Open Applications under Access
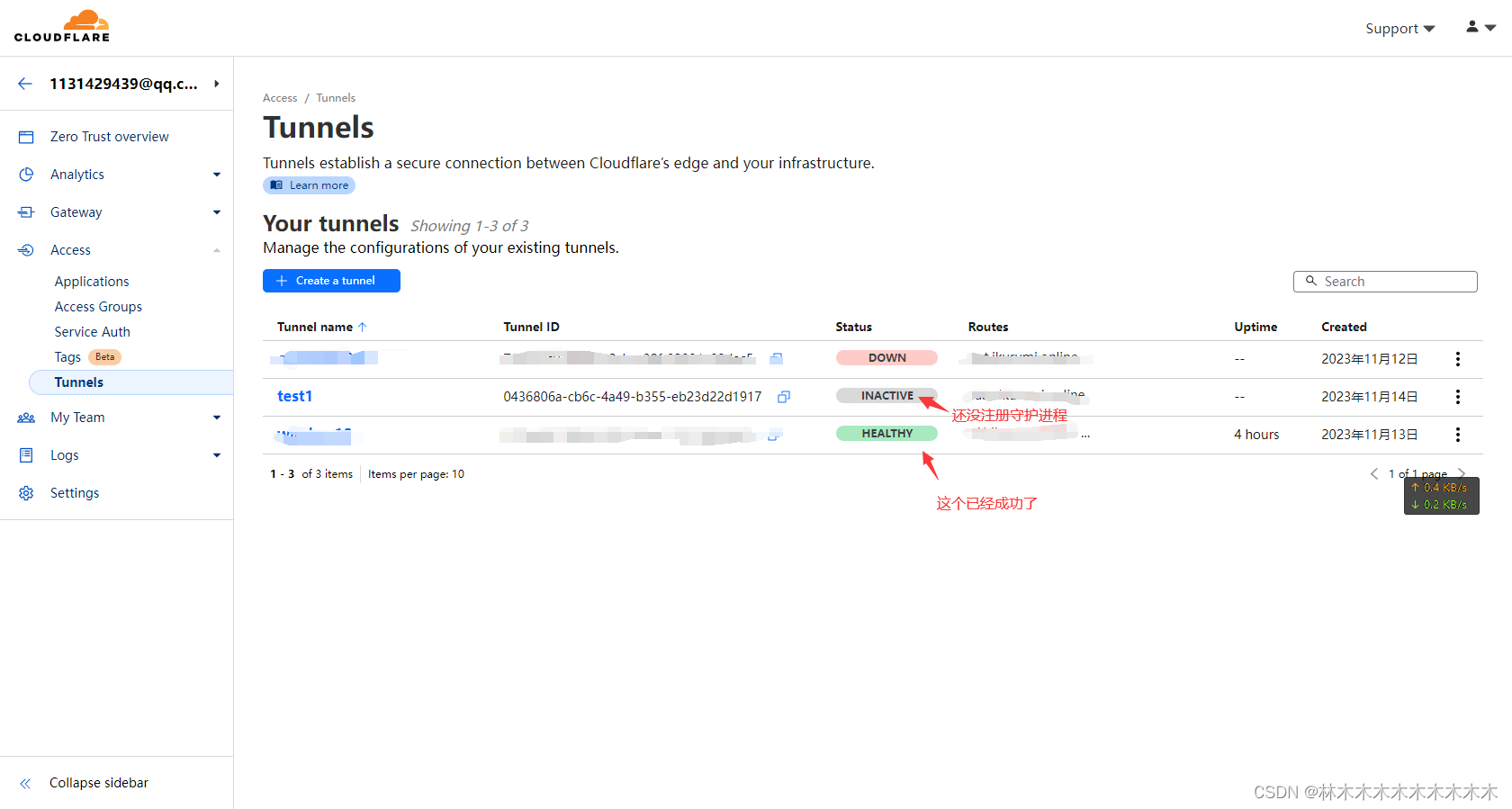 coord(92,282)
